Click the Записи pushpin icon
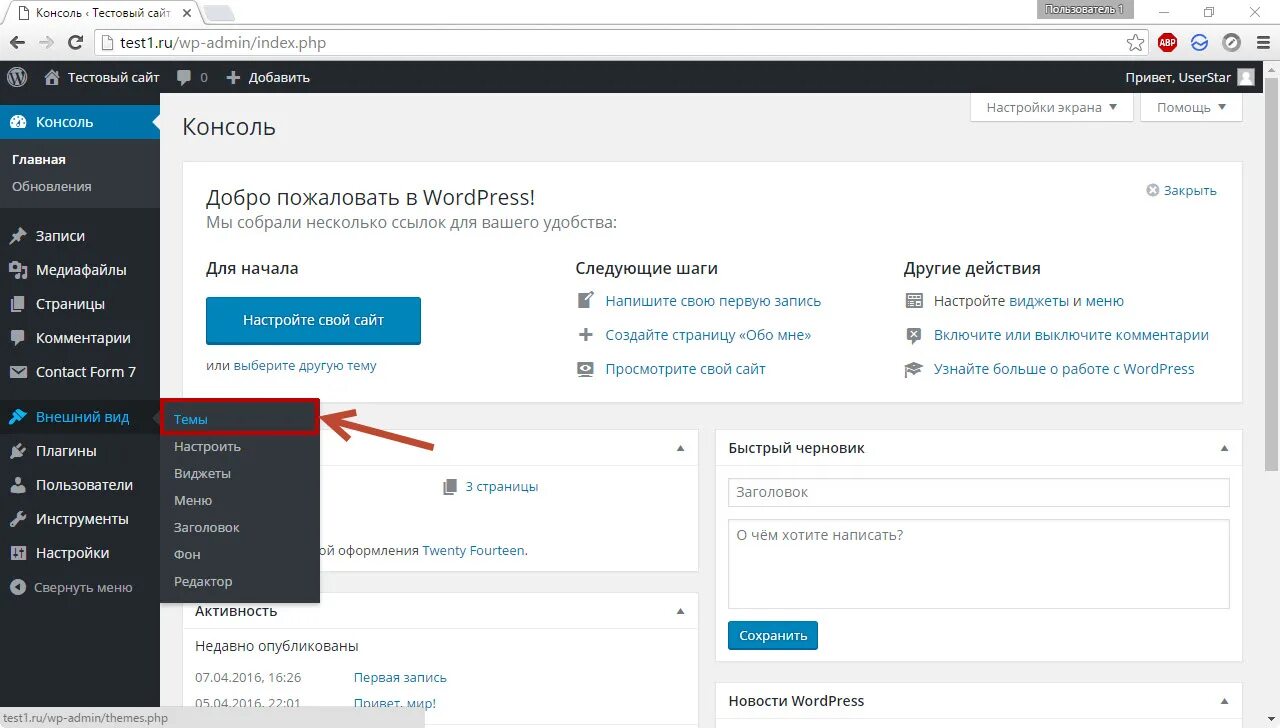Image resolution: width=1280 pixels, height=728 pixels. pos(18,236)
